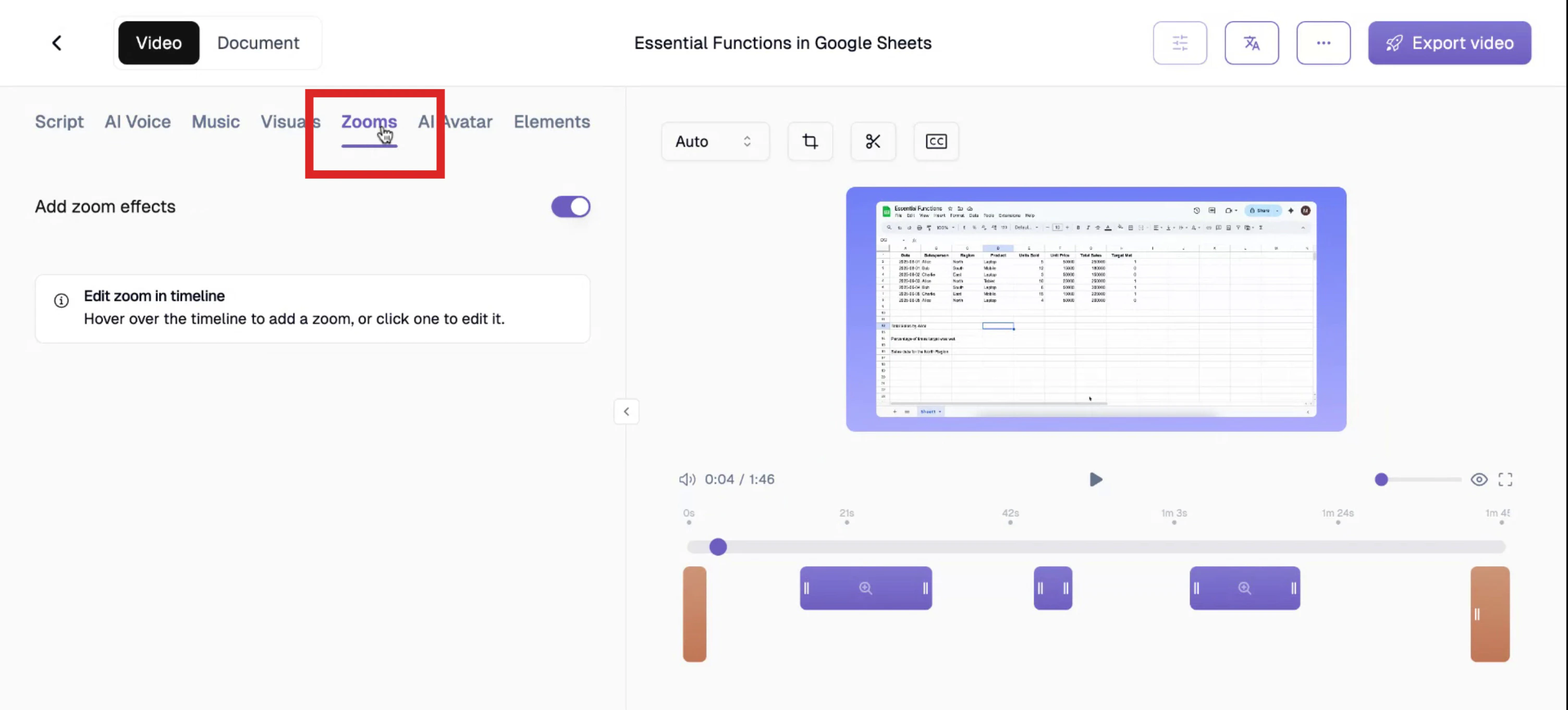Viewport: 1568px width, 710px height.
Task: Open the Music tab
Action: pos(215,122)
